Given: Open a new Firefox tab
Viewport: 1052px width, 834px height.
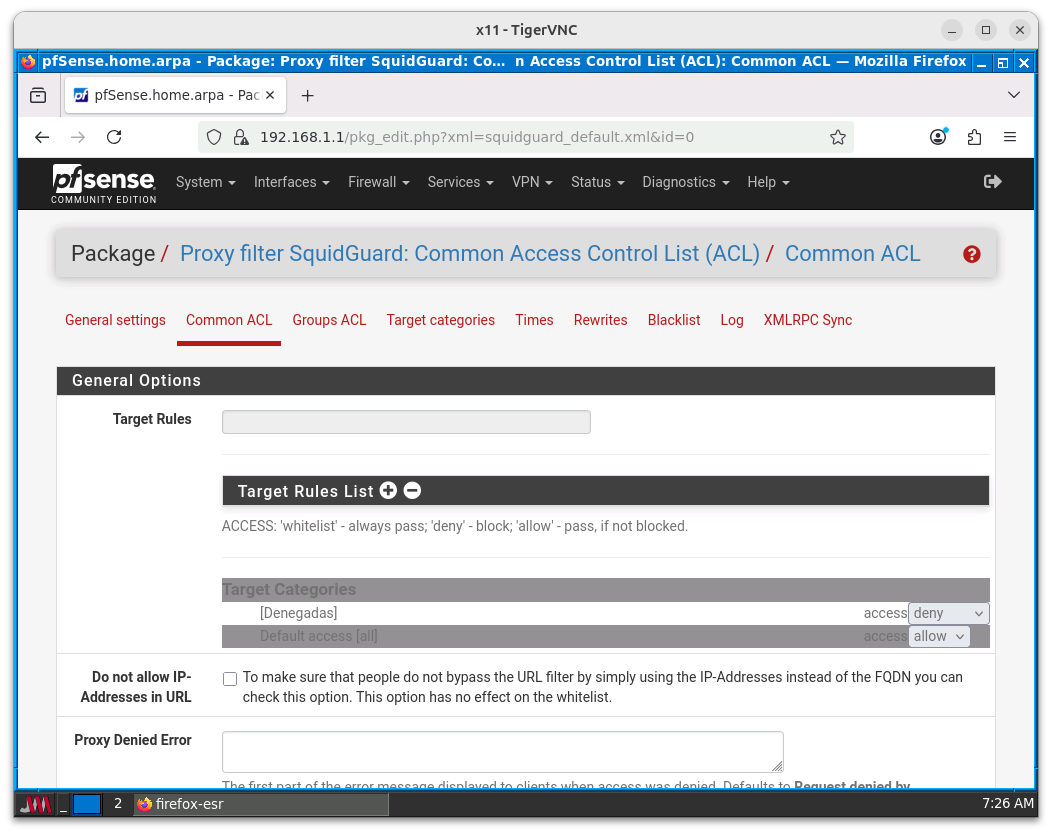Looking at the screenshot, I should [x=307, y=96].
